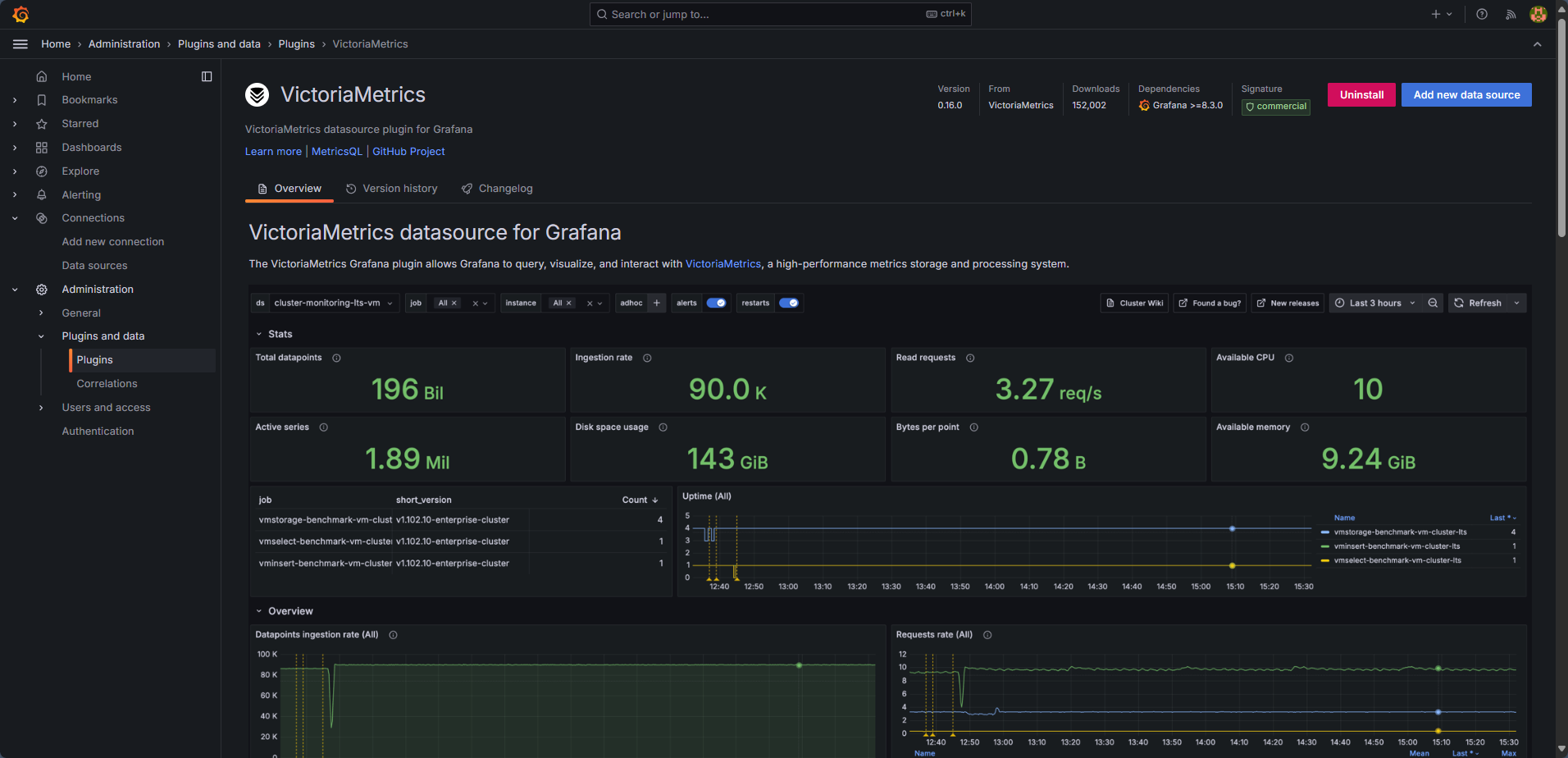Switch to the Changelog tab

tap(504, 188)
